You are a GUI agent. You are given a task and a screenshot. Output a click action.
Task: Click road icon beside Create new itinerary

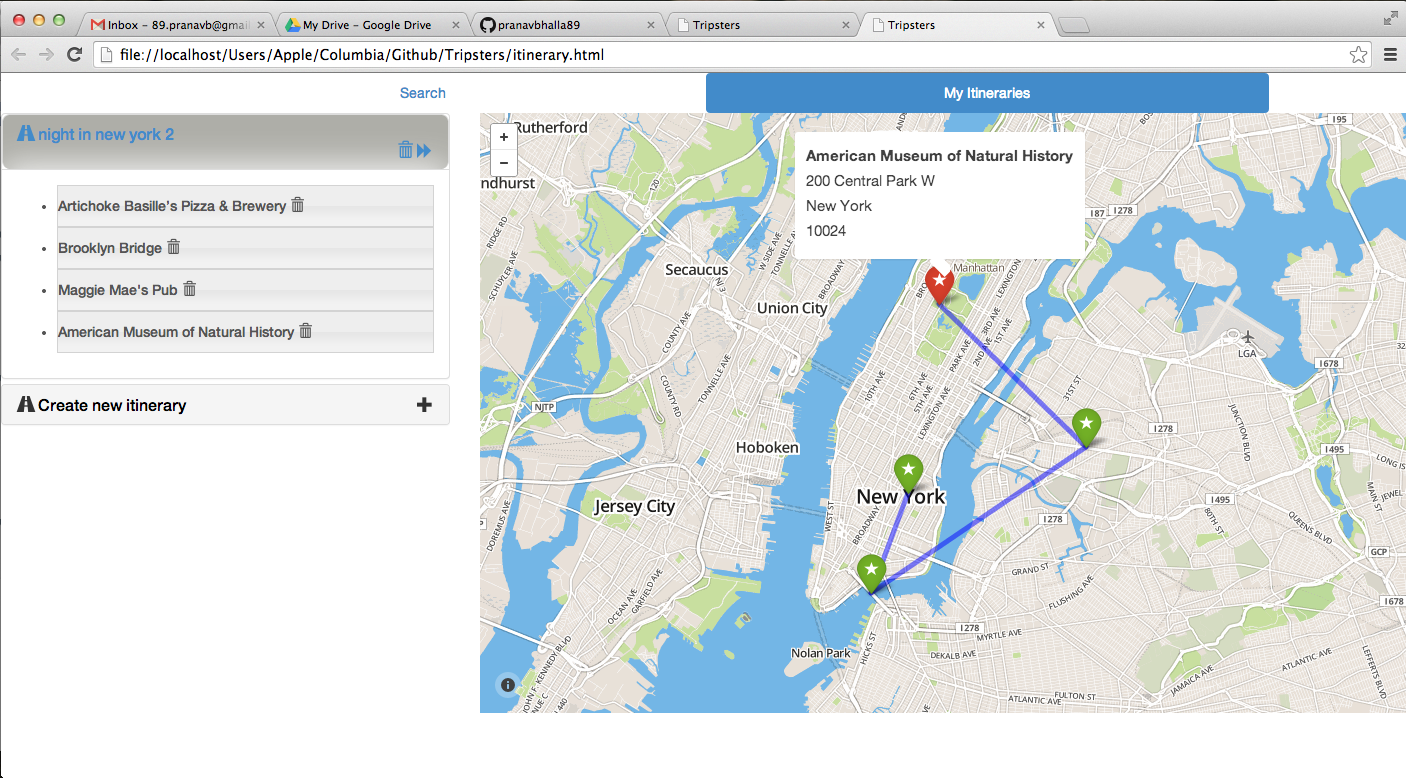pyautogui.click(x=26, y=404)
